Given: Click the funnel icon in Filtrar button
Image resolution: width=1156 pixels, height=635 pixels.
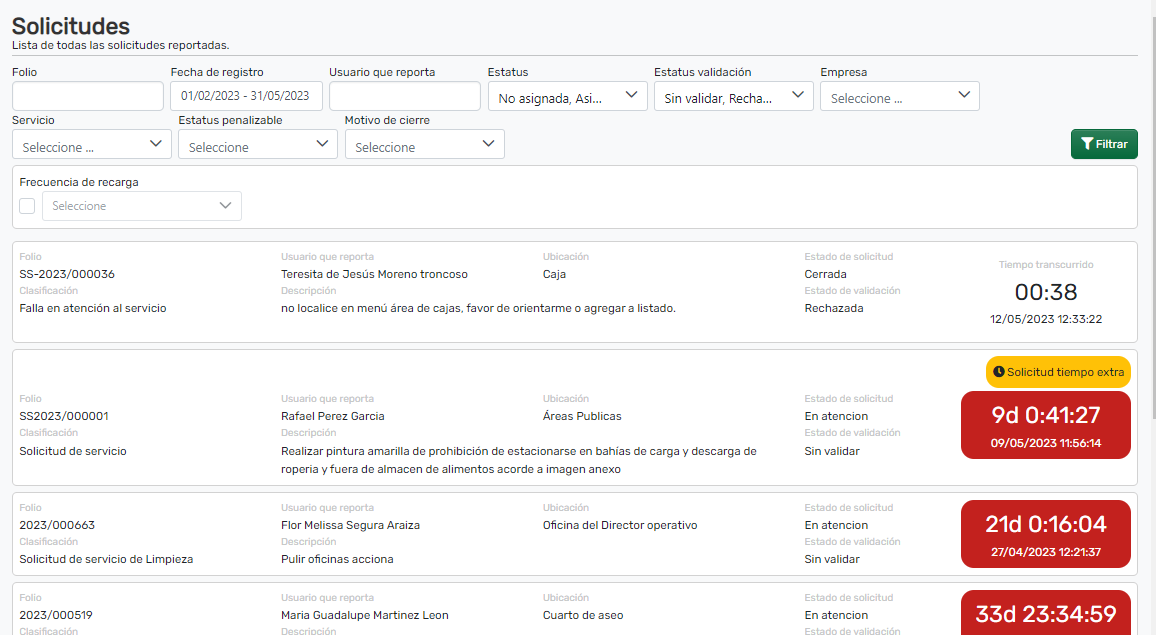Looking at the screenshot, I should [1087, 144].
